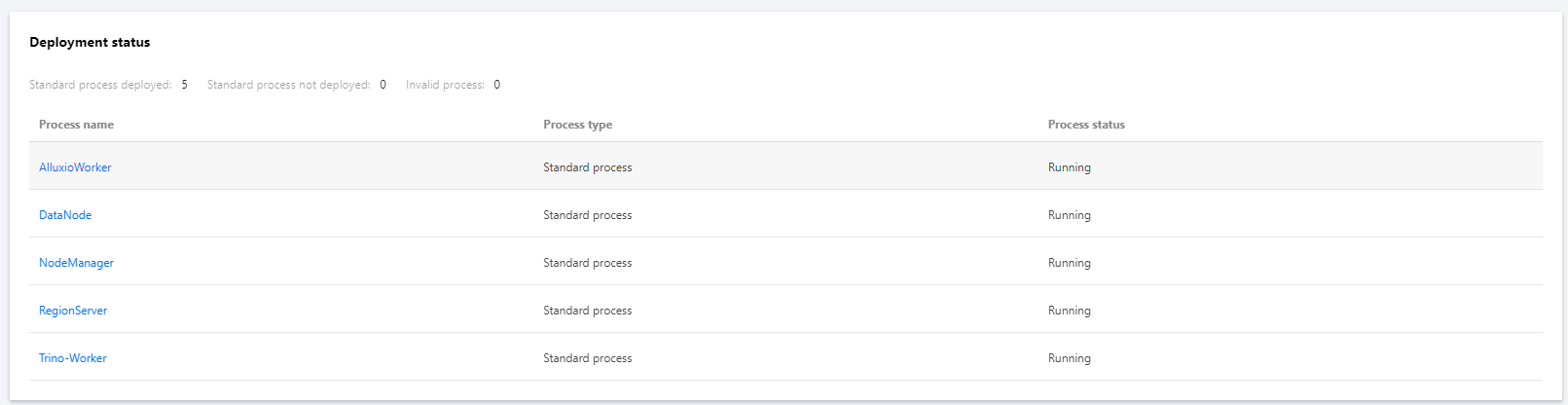This screenshot has width=1568, height=405.
Task: Click the DataNode row's Running status
Action: point(1069,215)
